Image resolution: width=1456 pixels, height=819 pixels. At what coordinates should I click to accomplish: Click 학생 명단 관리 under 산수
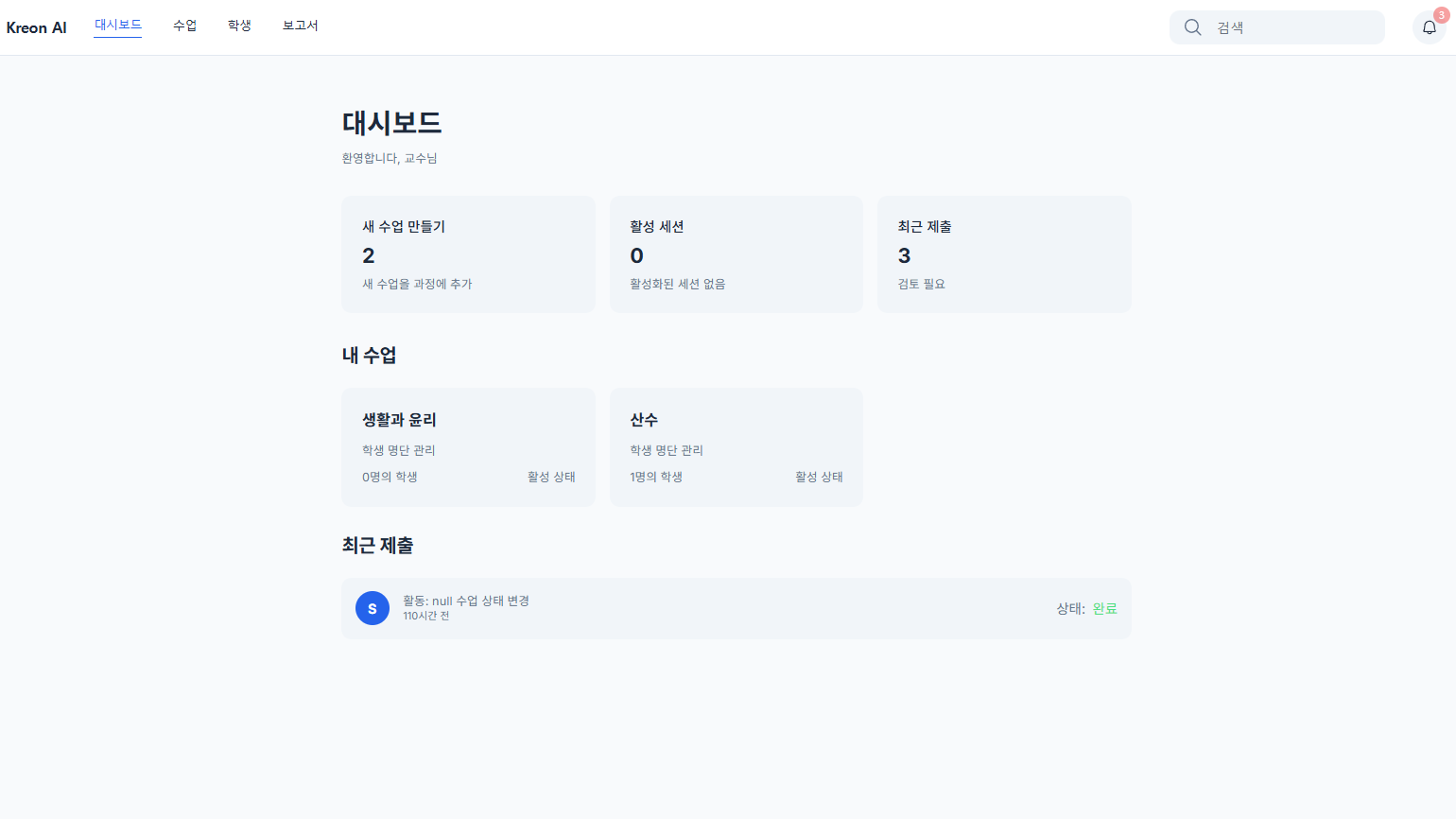[x=667, y=450]
